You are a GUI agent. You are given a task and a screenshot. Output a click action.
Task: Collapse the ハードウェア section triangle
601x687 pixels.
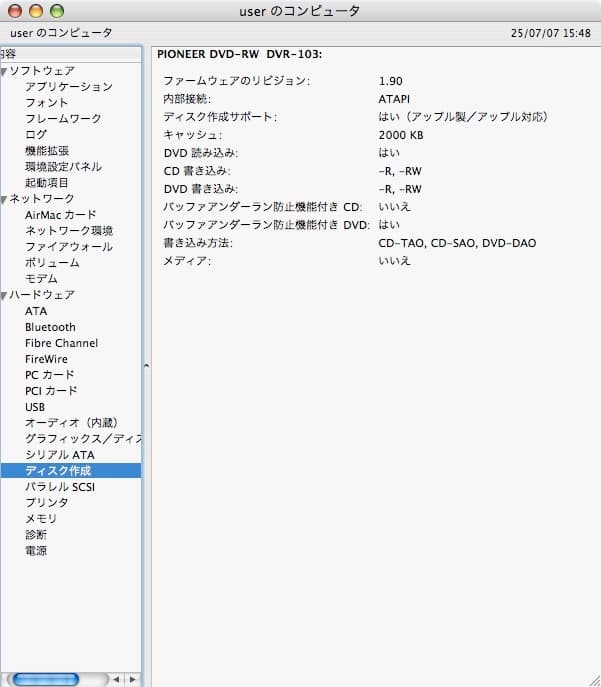coord(4,295)
